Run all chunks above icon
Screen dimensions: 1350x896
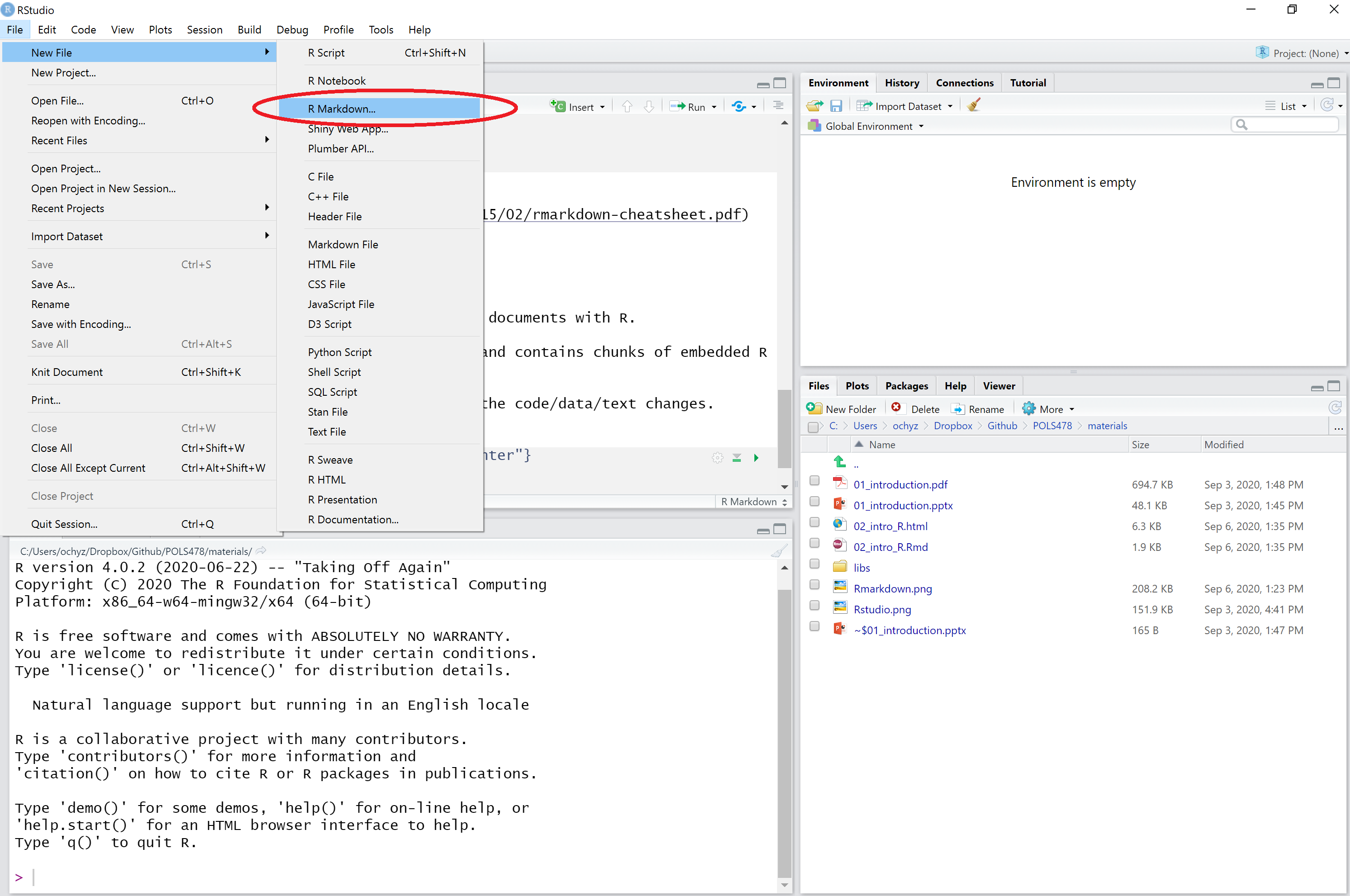pos(737,458)
